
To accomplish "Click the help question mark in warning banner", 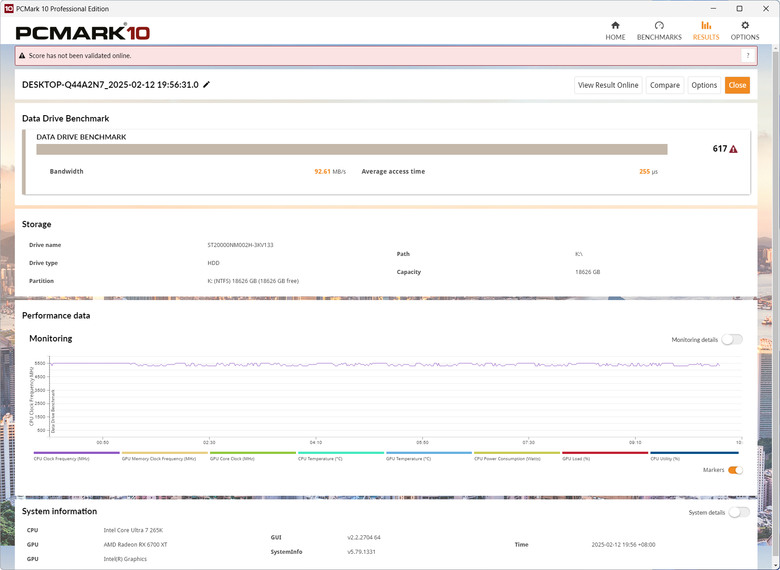I will (748, 56).
